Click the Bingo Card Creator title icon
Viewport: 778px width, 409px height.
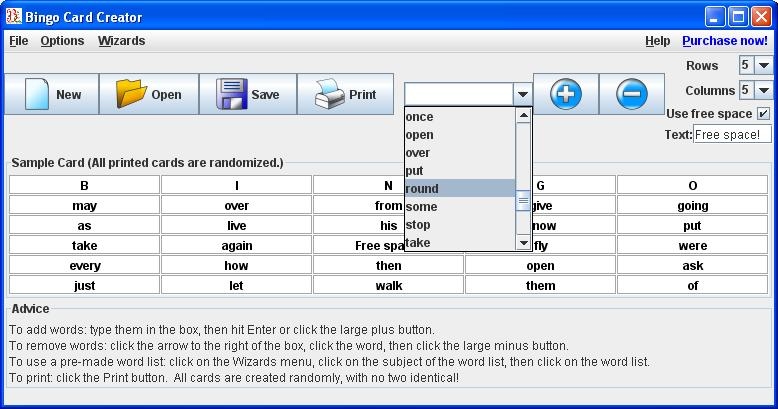click(13, 16)
